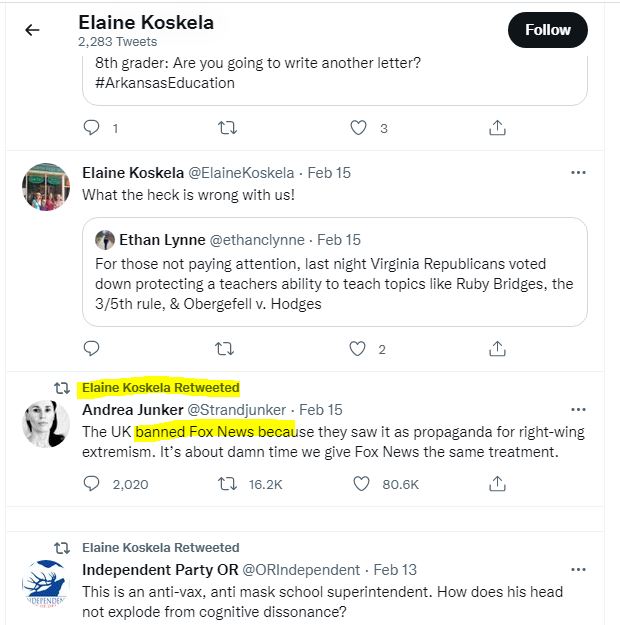Retweet the 'What the heck is wrong' tweet
This screenshot has width=620, height=625.
point(224,349)
